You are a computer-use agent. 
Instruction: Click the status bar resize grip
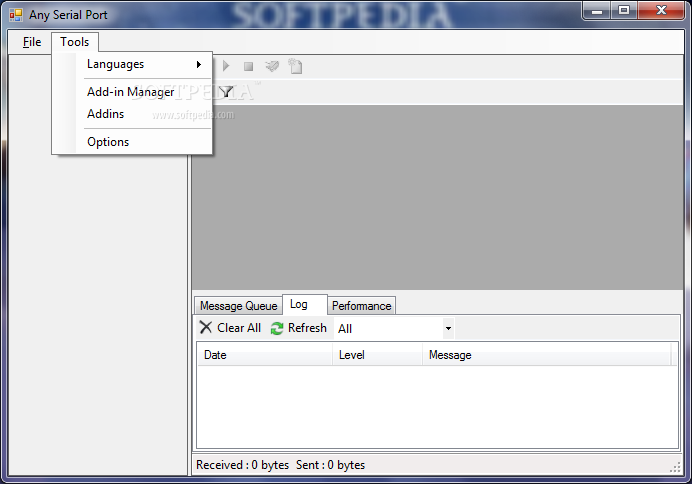coord(675,468)
